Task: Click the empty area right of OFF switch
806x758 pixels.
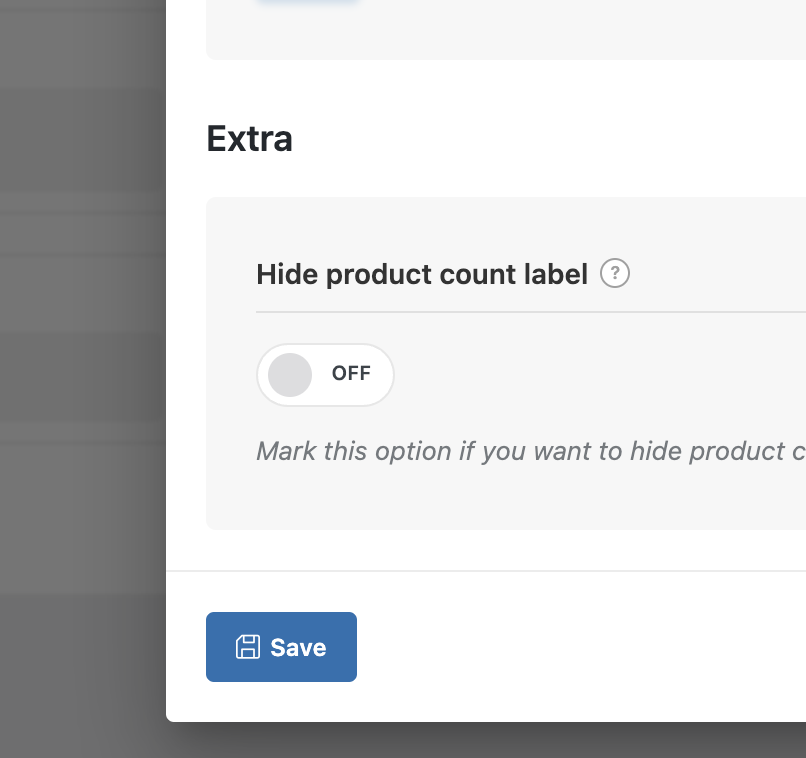Action: [x=600, y=375]
